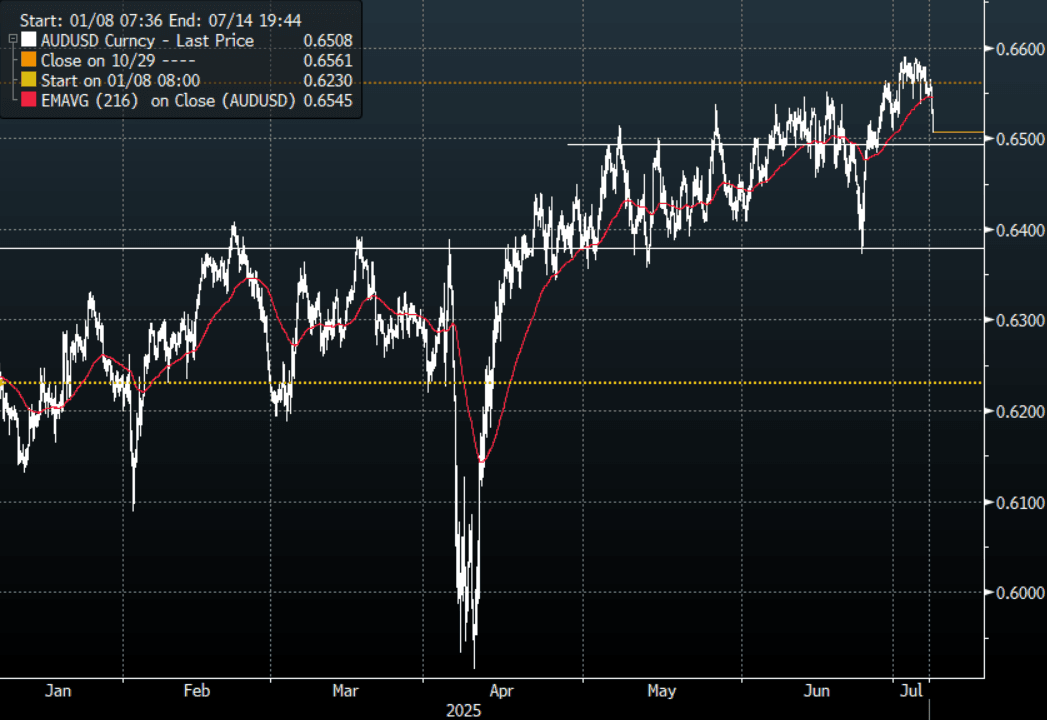Click the 0.6500 y-axis label

1020,139
